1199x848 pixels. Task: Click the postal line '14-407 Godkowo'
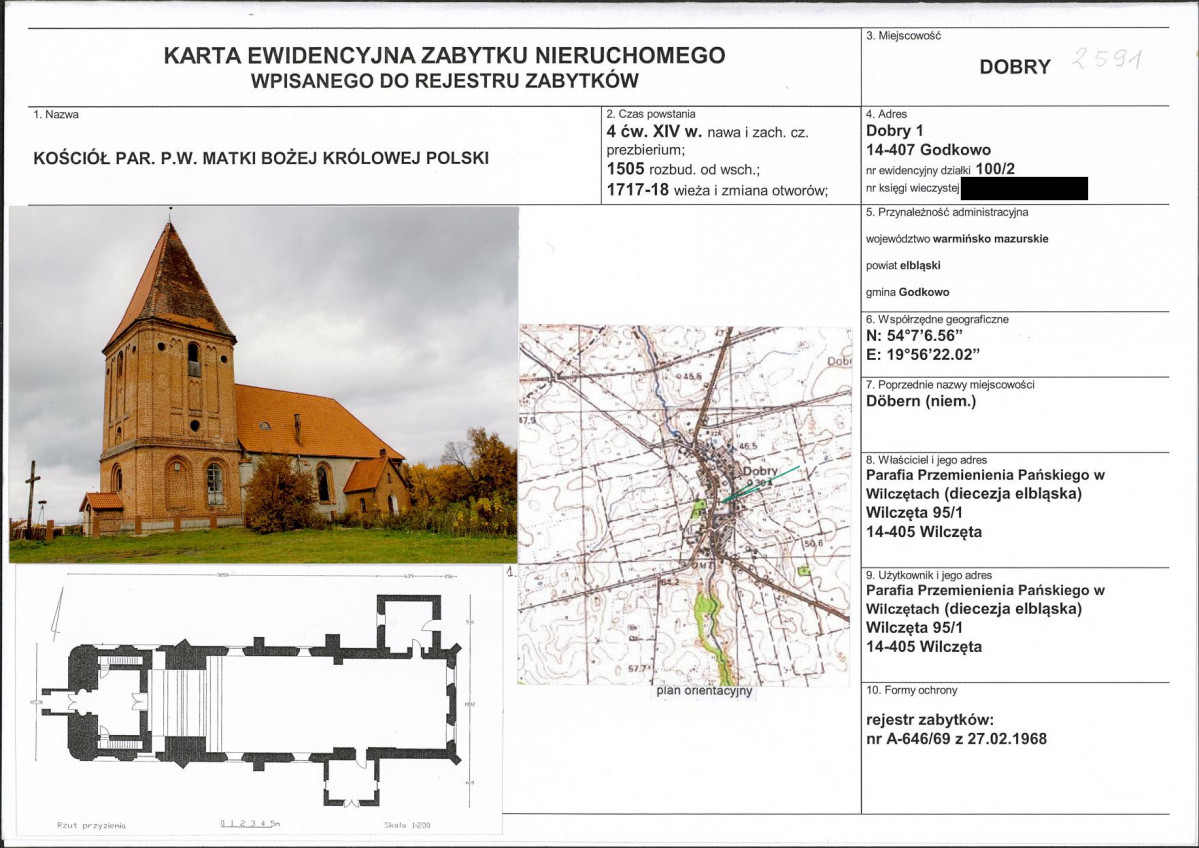928,150
